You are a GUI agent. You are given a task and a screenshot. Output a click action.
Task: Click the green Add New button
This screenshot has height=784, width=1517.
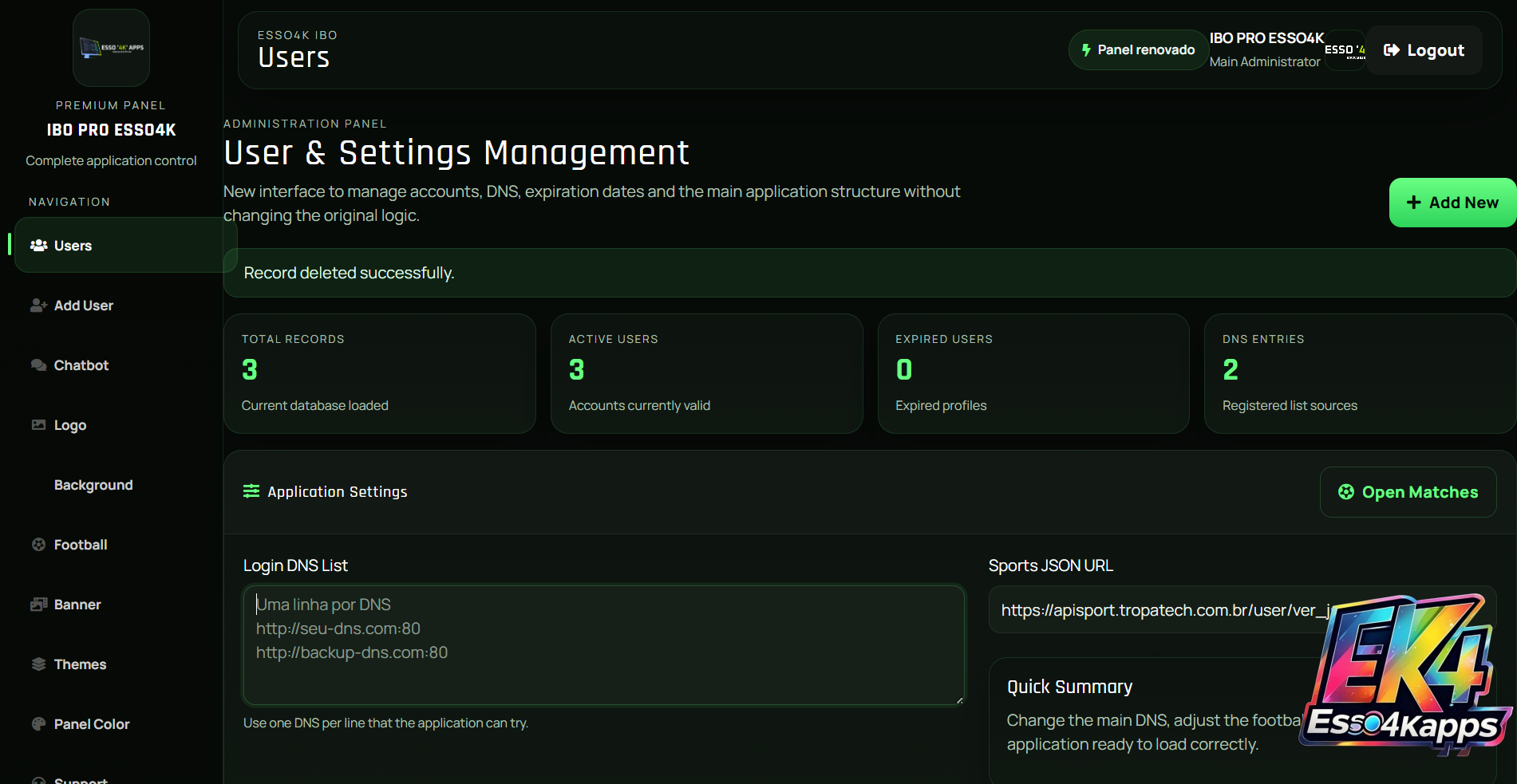tap(1452, 203)
